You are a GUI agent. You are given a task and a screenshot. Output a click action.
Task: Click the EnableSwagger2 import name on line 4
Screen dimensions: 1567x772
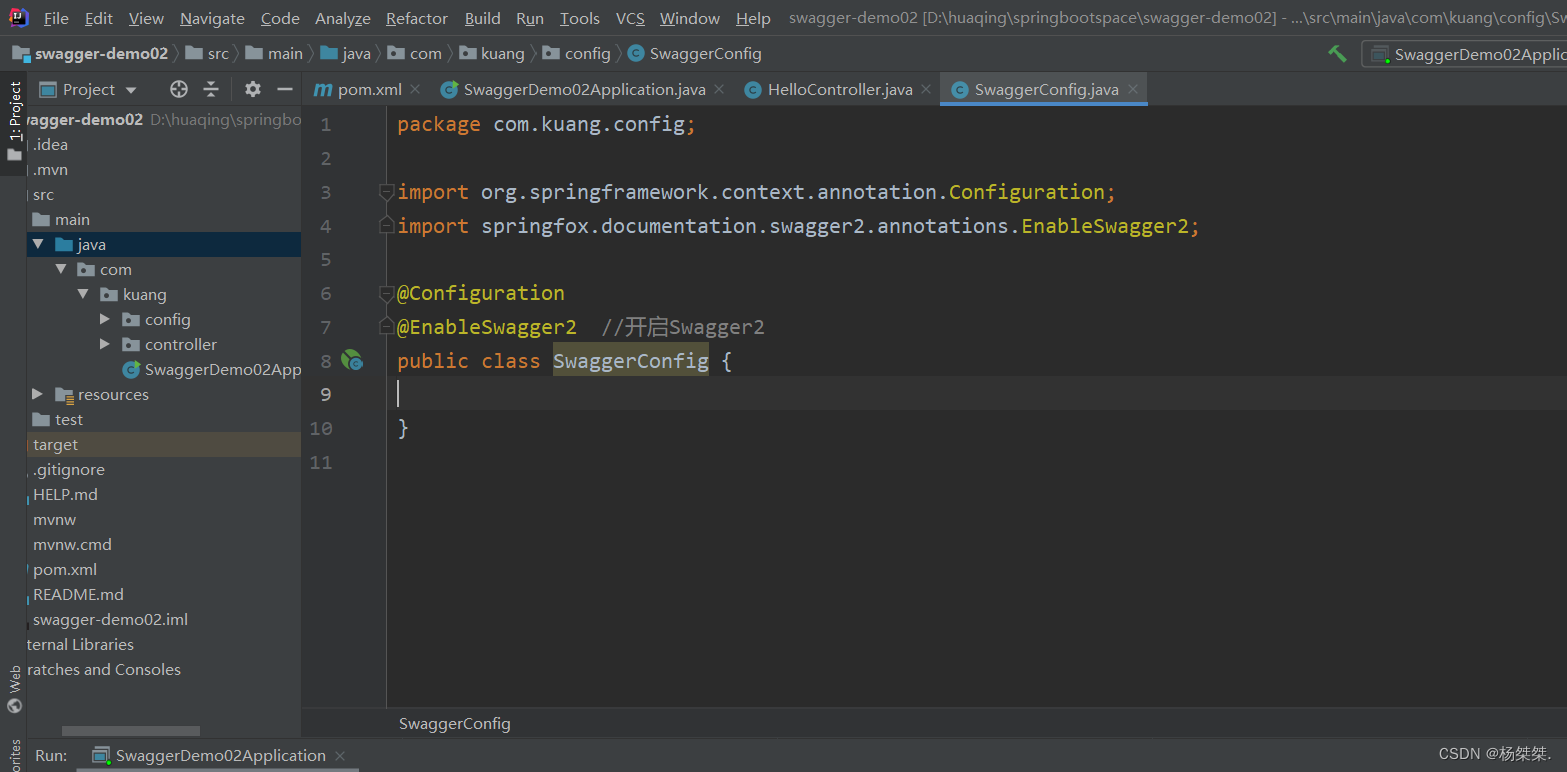point(1105,226)
